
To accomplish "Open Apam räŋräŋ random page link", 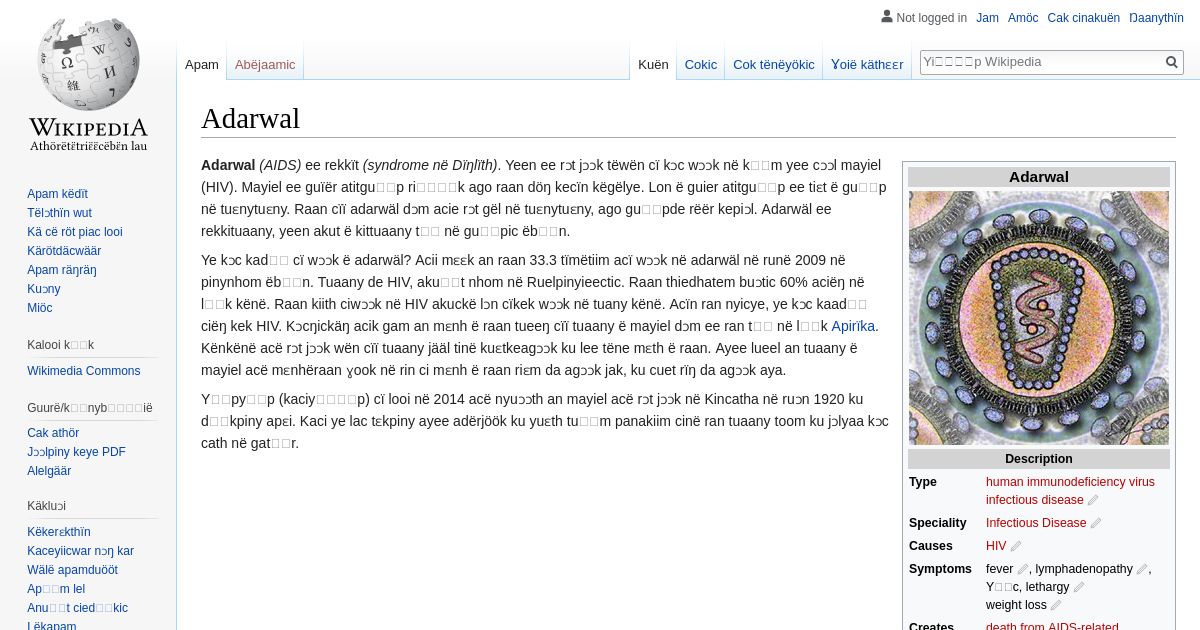I will coord(62,270).
